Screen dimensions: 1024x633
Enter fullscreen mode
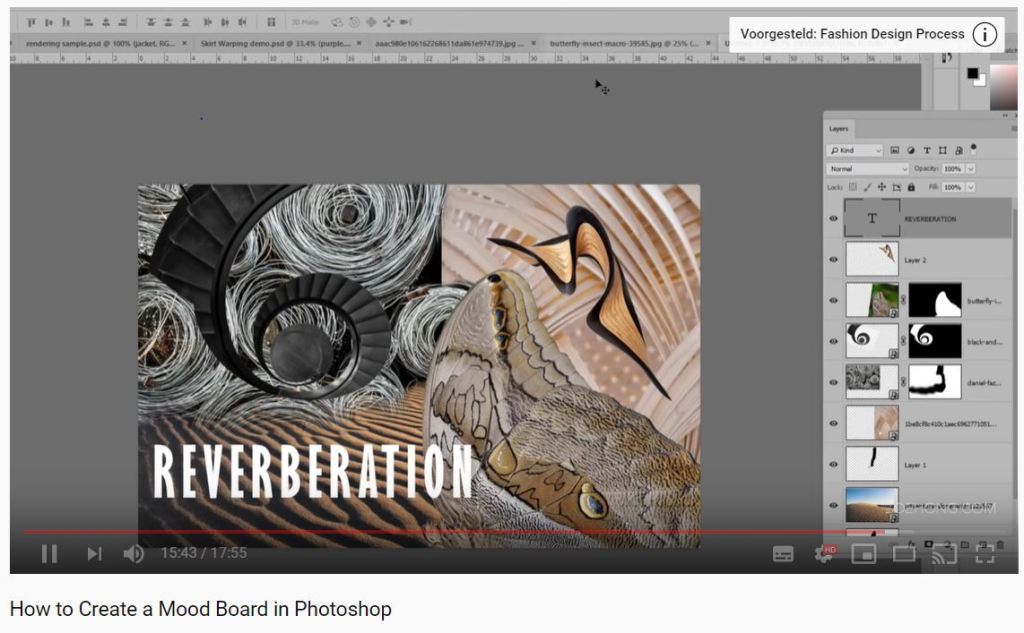985,553
